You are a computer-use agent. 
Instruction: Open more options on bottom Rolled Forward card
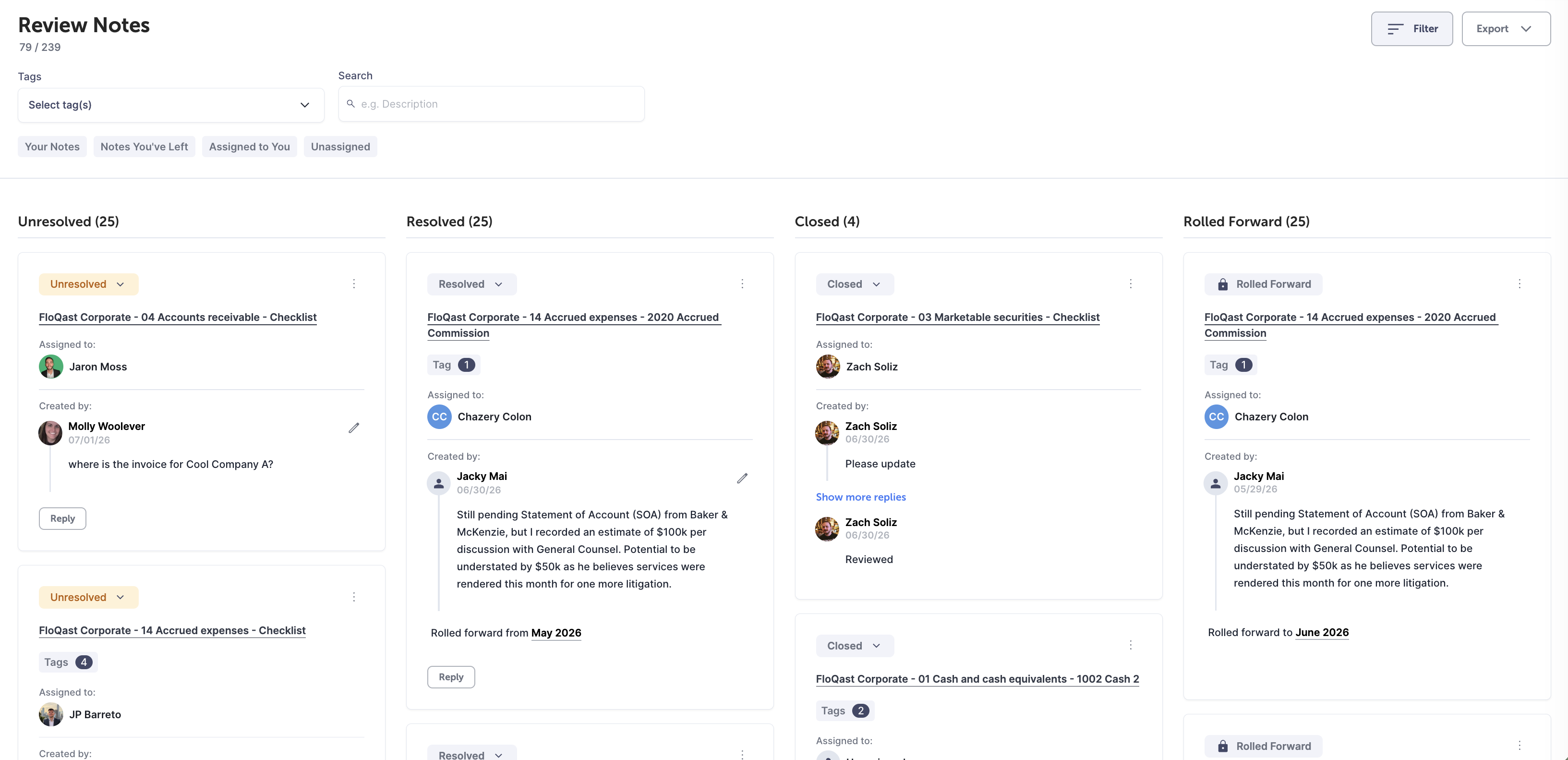[1520, 746]
